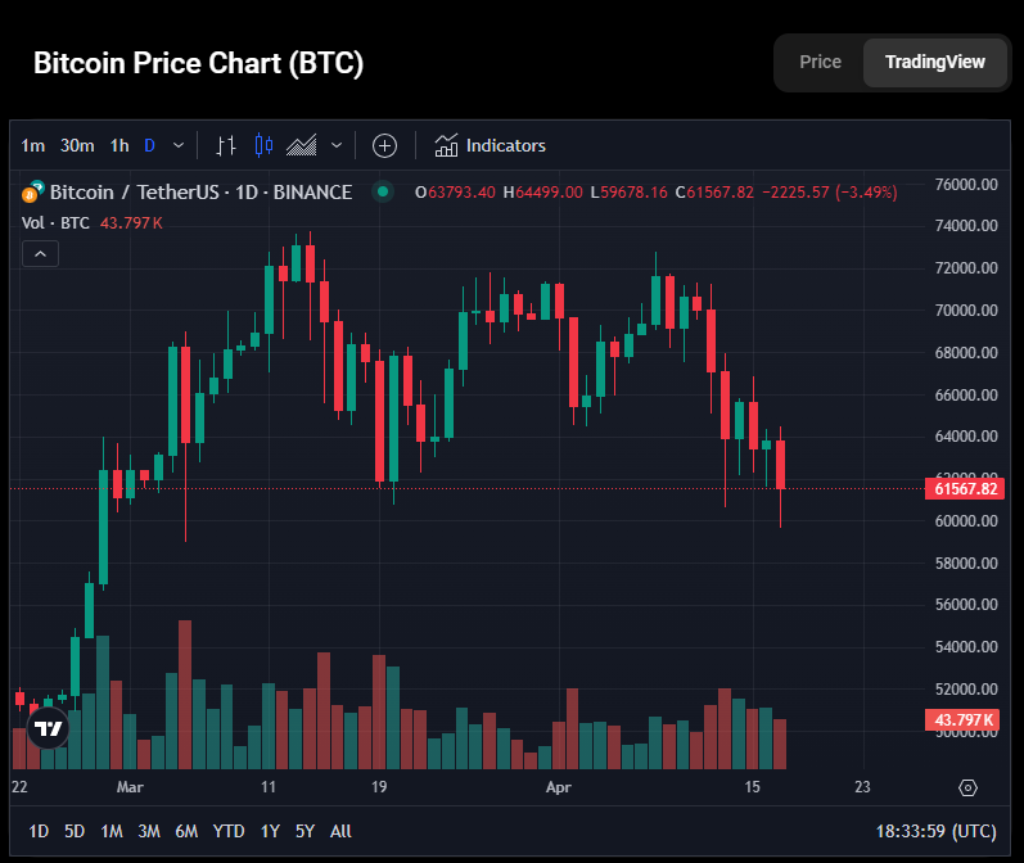1024x863 pixels.
Task: Toggle the D daily interval
Action: point(150,146)
